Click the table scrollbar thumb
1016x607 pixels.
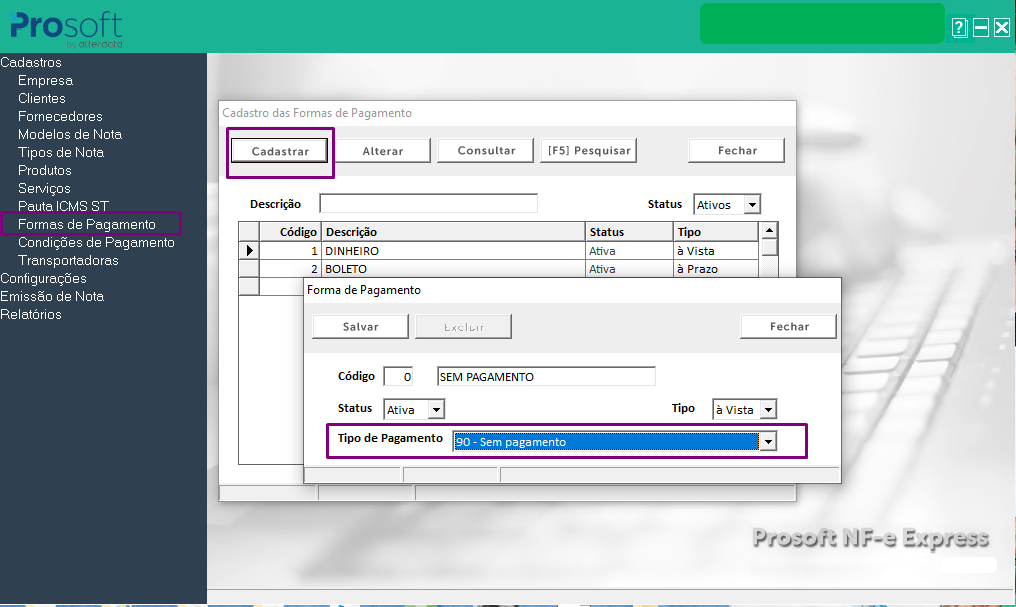click(x=769, y=247)
